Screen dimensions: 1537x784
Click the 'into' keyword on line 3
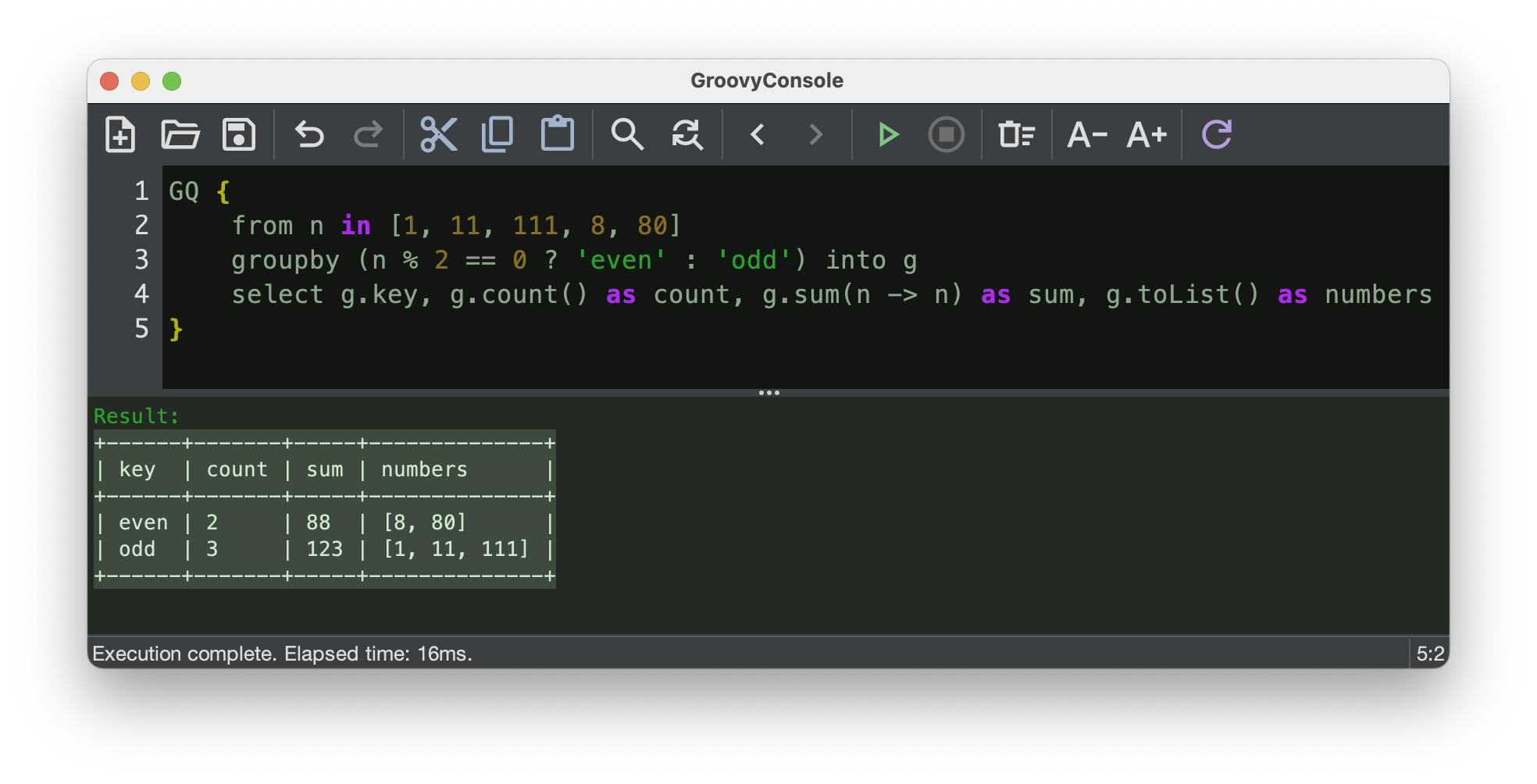[856, 260]
